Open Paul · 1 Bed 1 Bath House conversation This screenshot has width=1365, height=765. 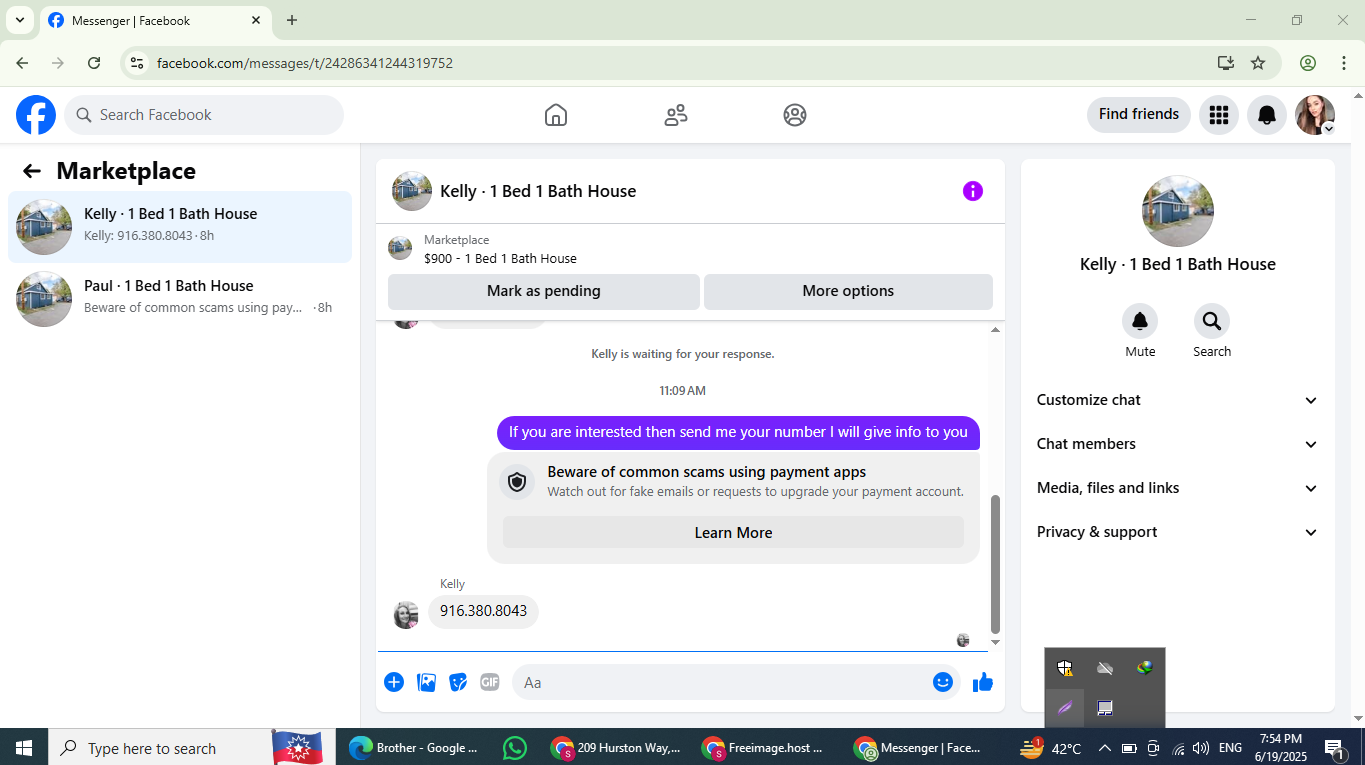pos(180,299)
